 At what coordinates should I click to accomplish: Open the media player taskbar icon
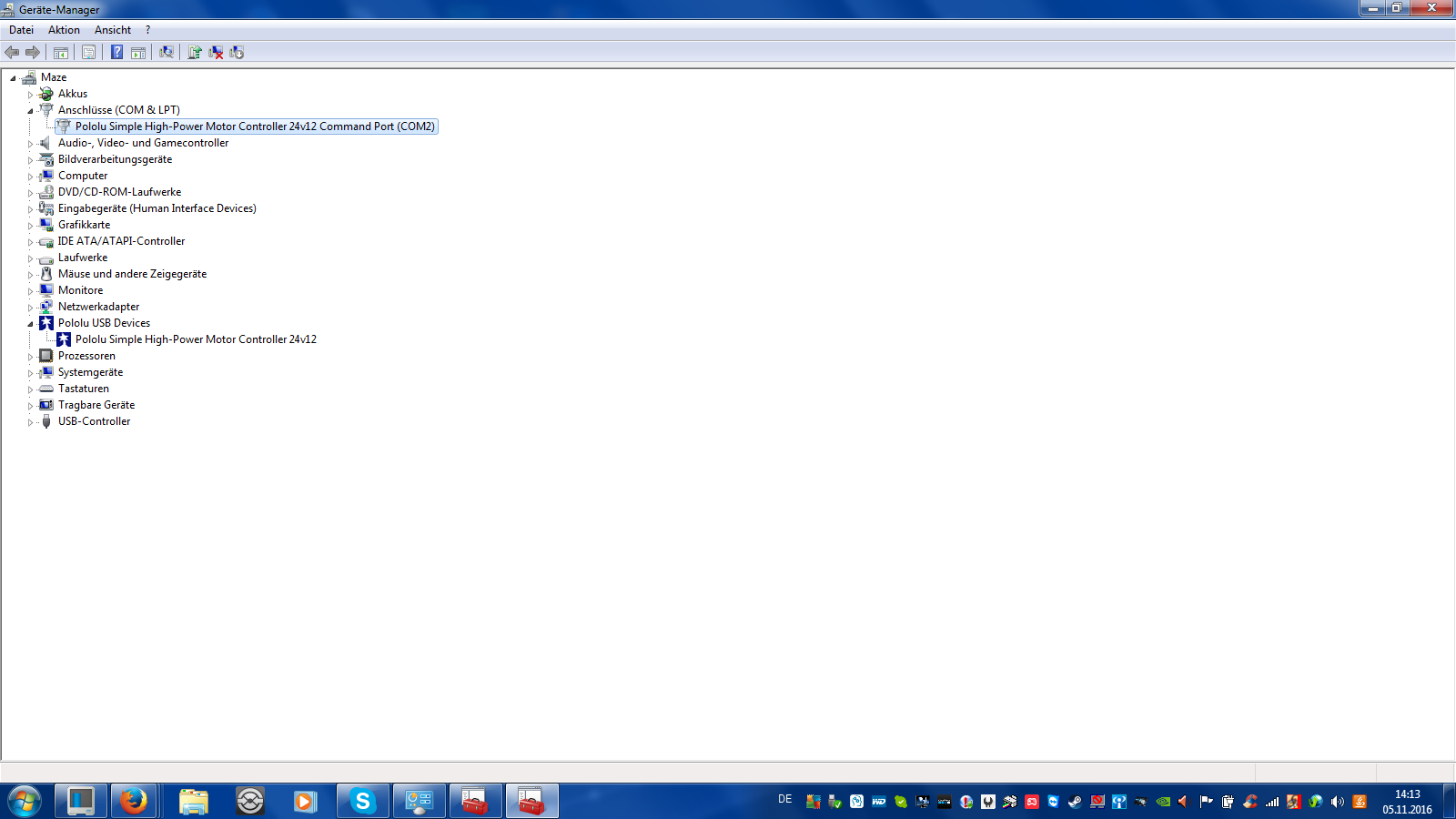[x=305, y=802]
